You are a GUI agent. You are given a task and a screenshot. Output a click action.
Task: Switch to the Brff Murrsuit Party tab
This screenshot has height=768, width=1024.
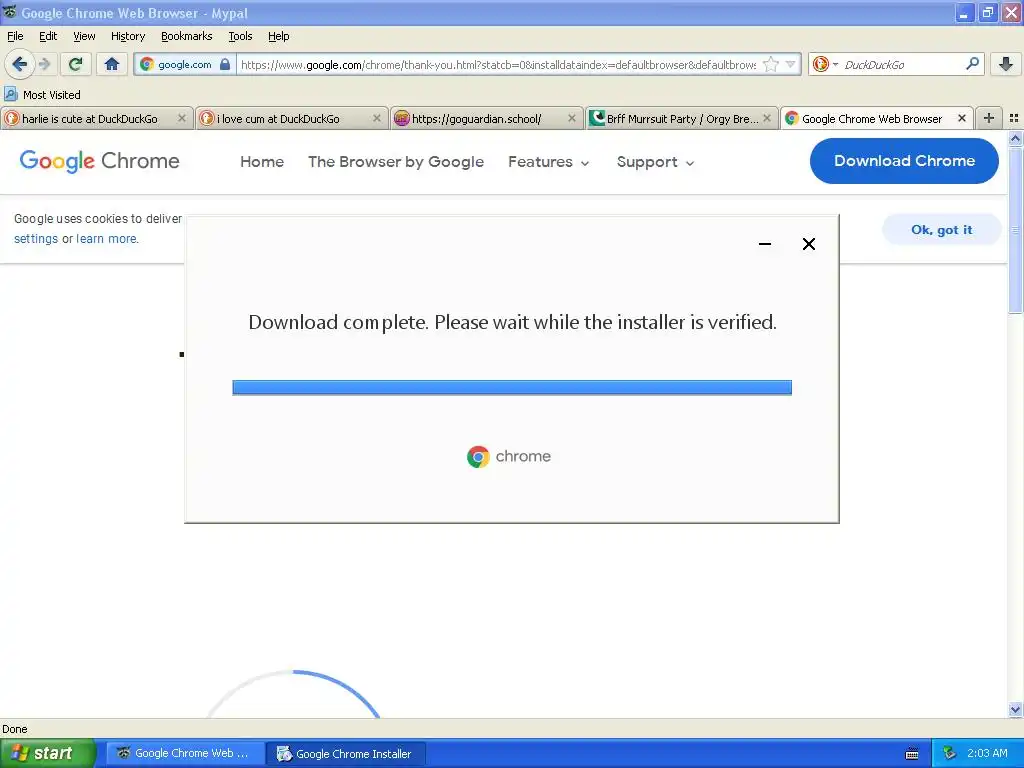[x=681, y=119]
